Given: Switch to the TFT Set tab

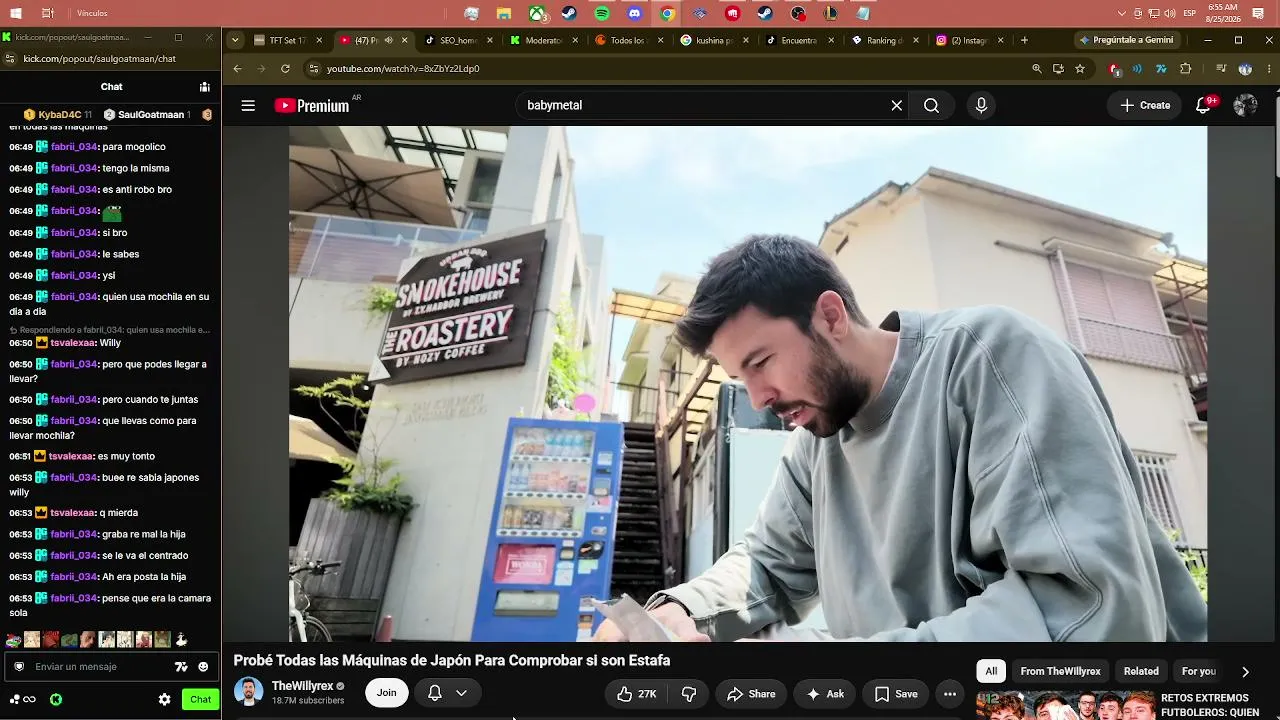Looking at the screenshot, I should click(x=289, y=40).
